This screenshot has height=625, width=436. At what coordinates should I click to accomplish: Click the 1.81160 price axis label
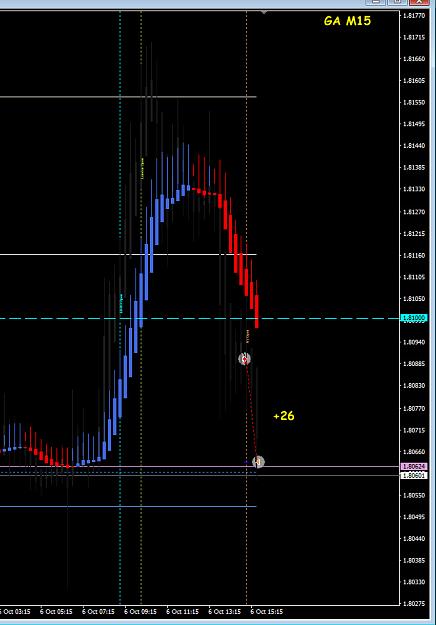414,255
